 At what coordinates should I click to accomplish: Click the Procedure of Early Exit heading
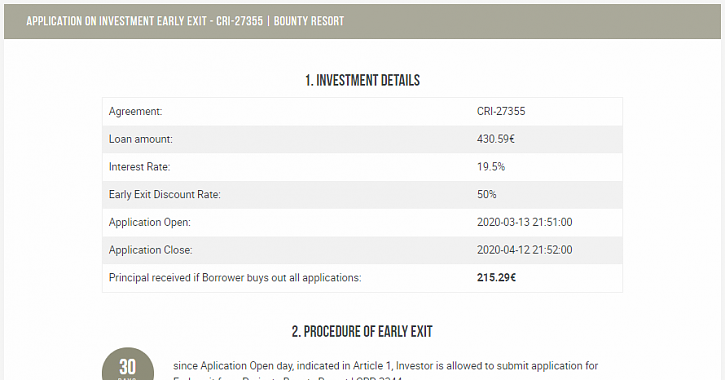pos(362,331)
